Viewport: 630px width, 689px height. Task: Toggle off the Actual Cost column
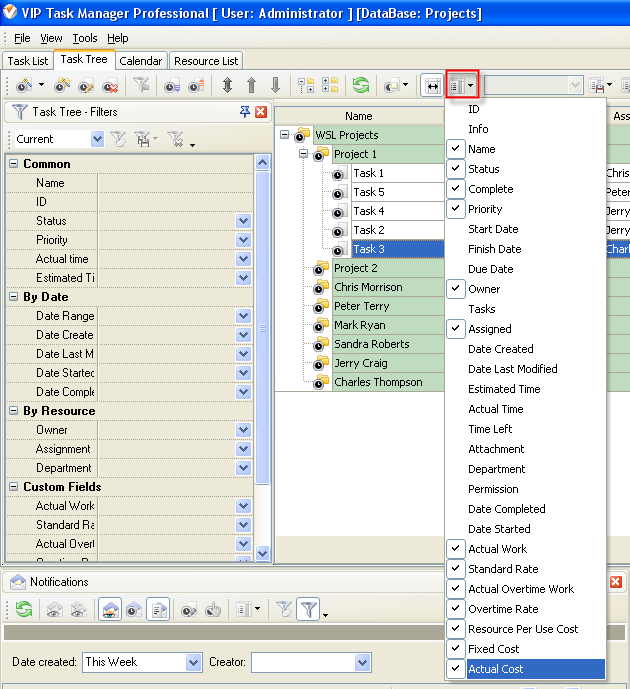(509, 669)
